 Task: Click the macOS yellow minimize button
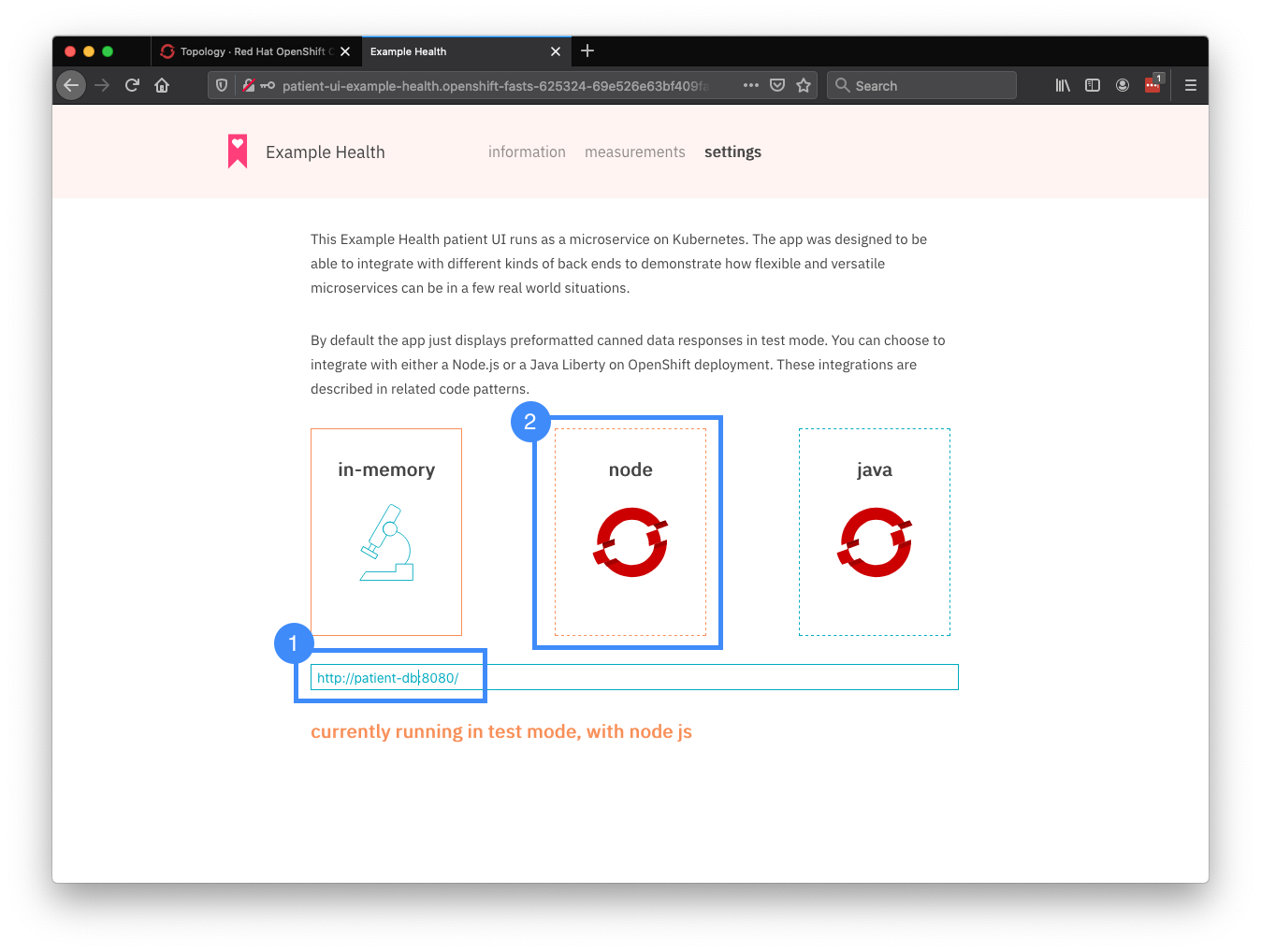coord(89,51)
